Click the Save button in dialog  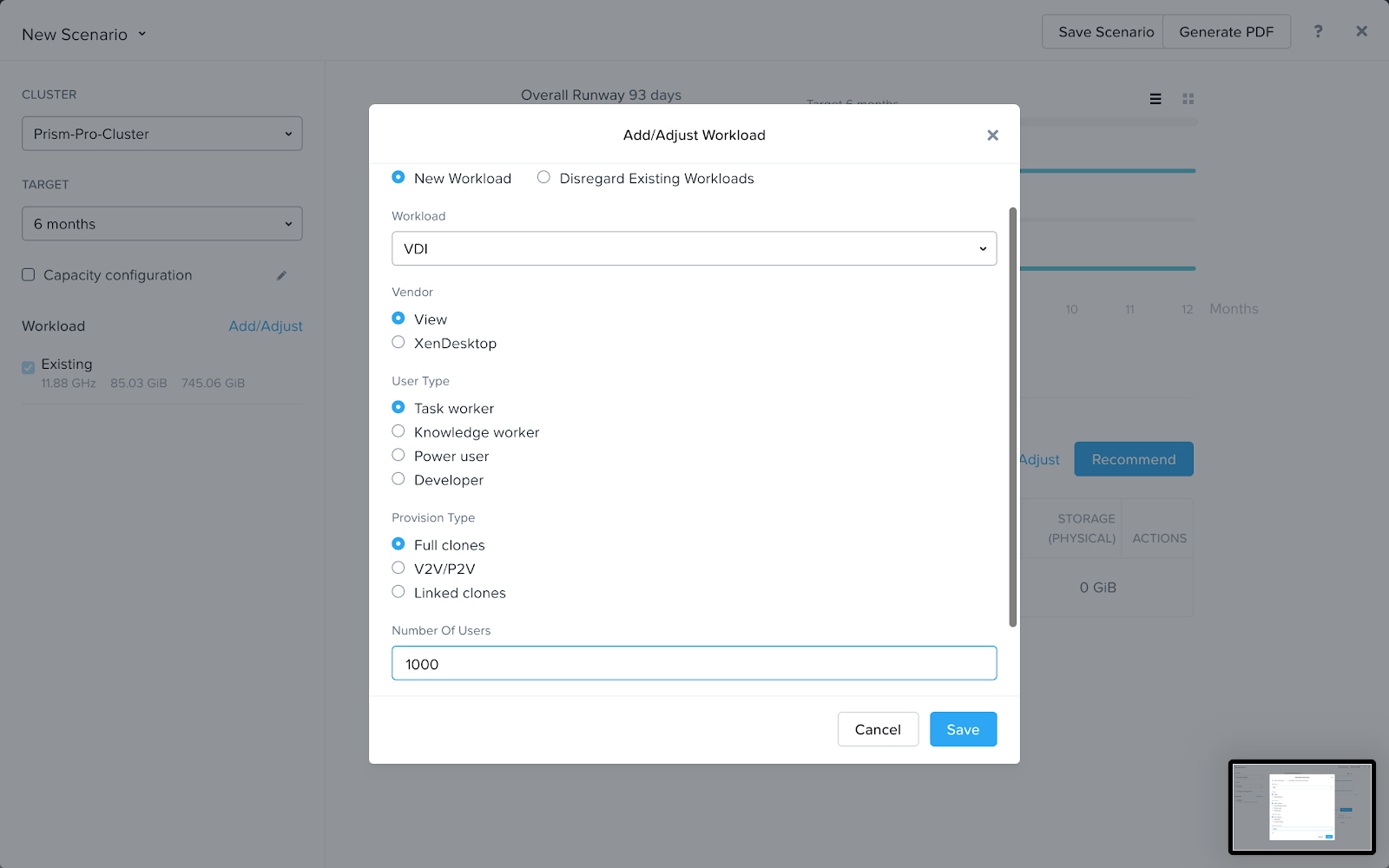coord(963,729)
